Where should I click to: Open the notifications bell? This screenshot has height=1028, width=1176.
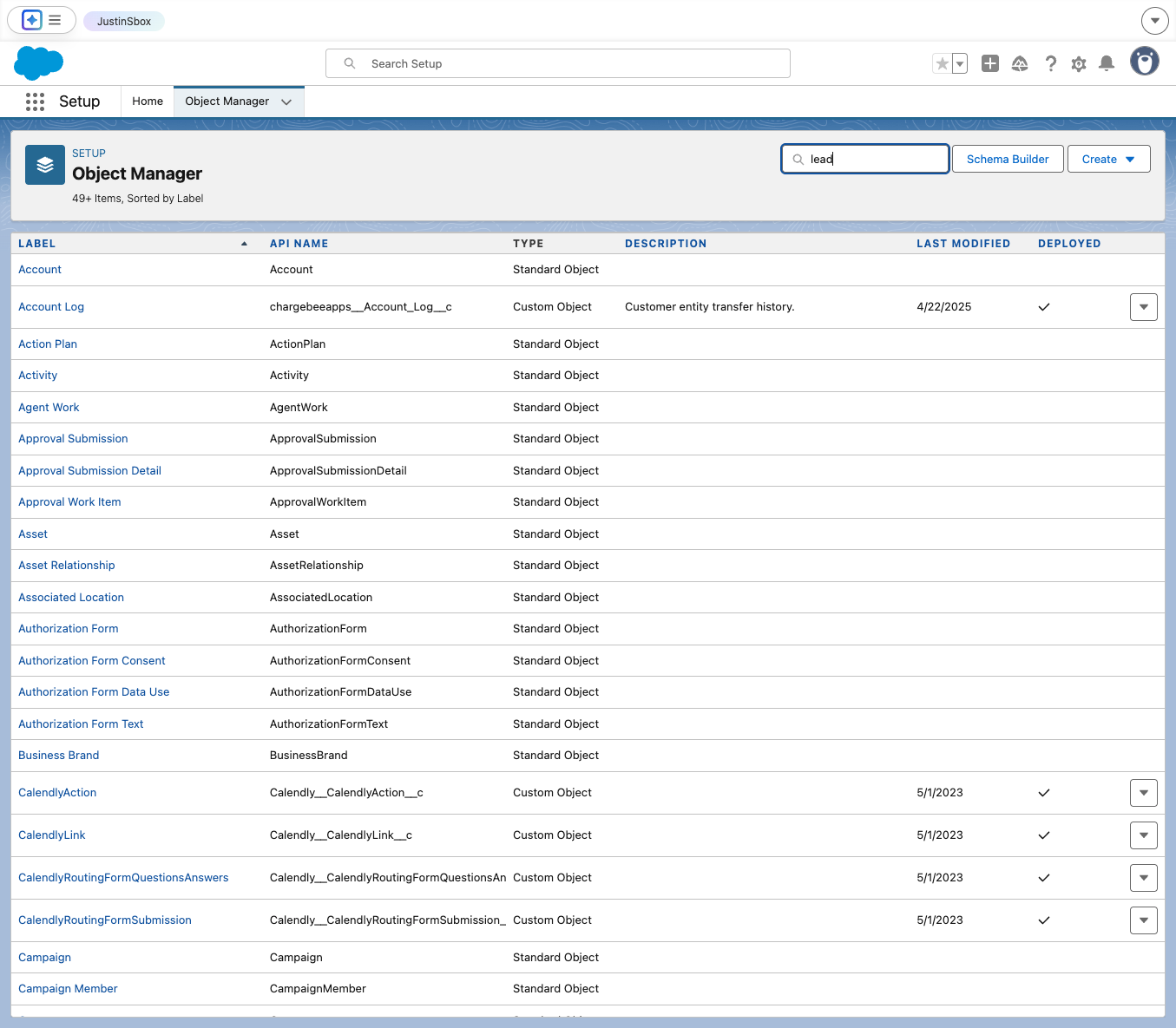(x=1107, y=63)
